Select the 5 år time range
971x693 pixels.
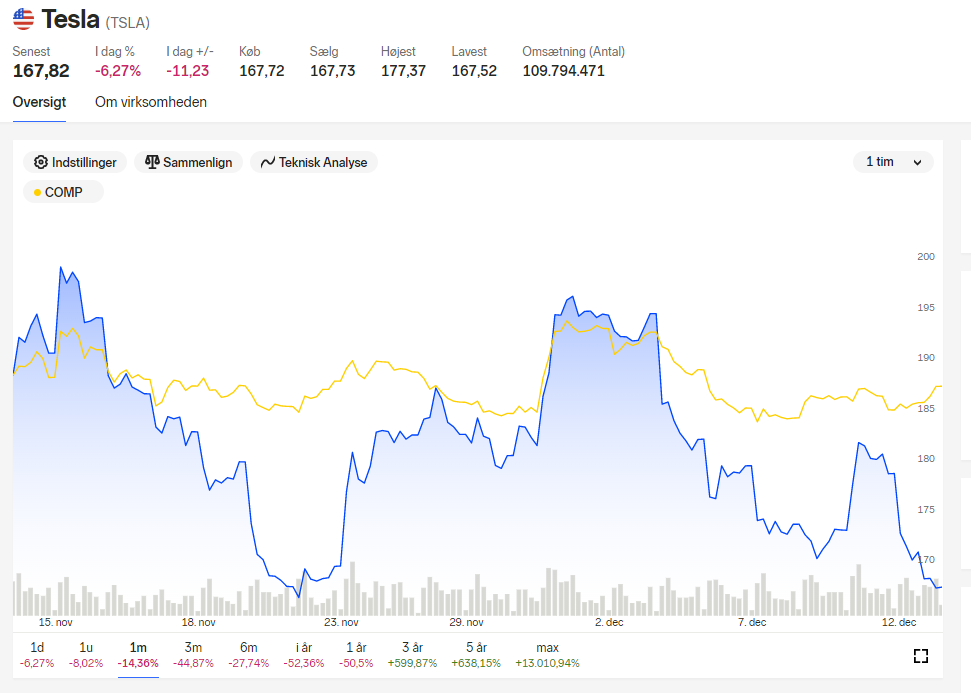(476, 655)
